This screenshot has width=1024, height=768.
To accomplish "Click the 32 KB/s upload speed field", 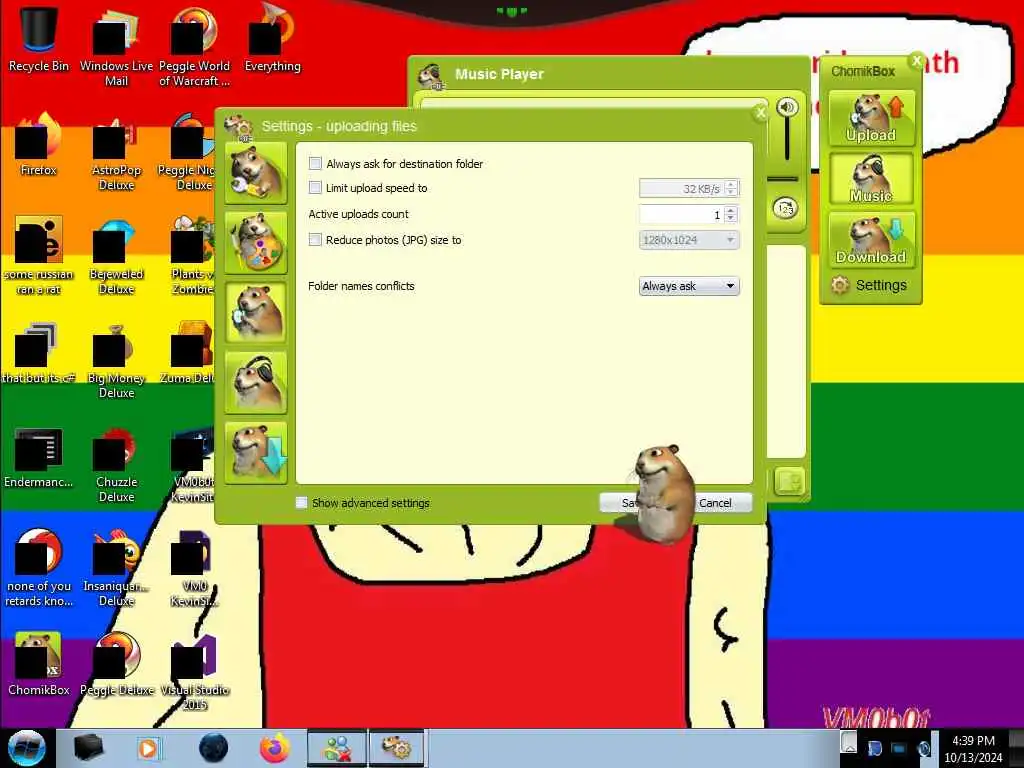I will tap(681, 189).
